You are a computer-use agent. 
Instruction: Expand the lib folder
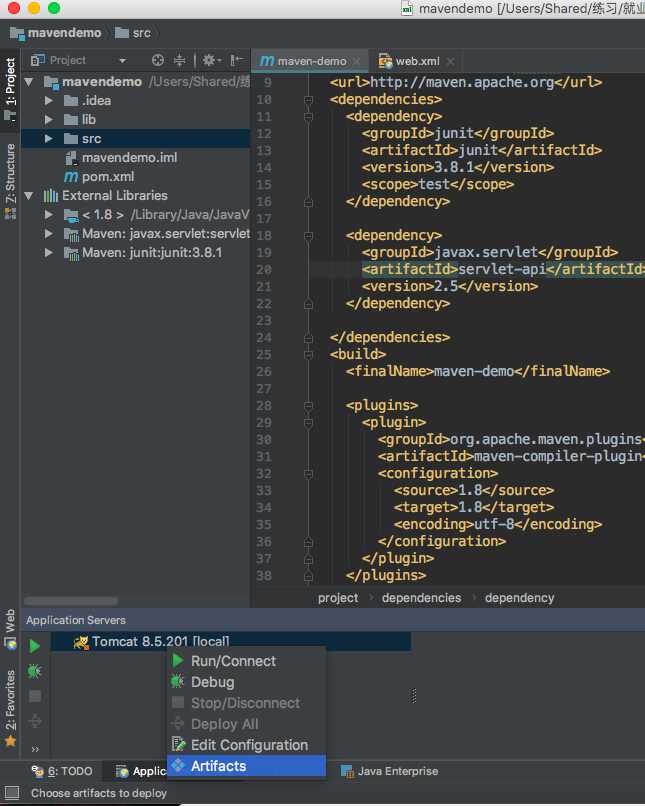point(49,120)
